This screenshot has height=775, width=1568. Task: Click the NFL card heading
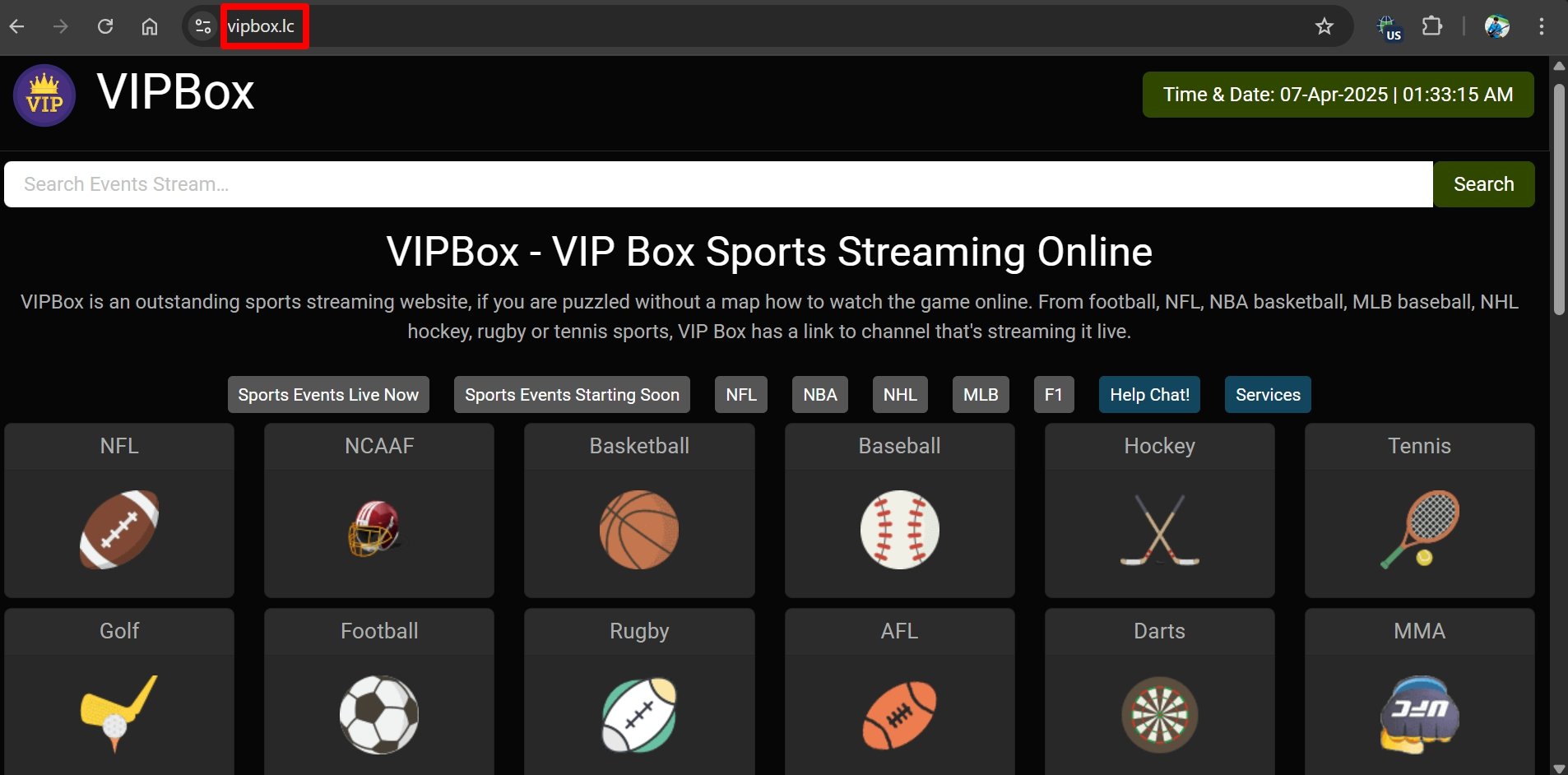[x=119, y=446]
